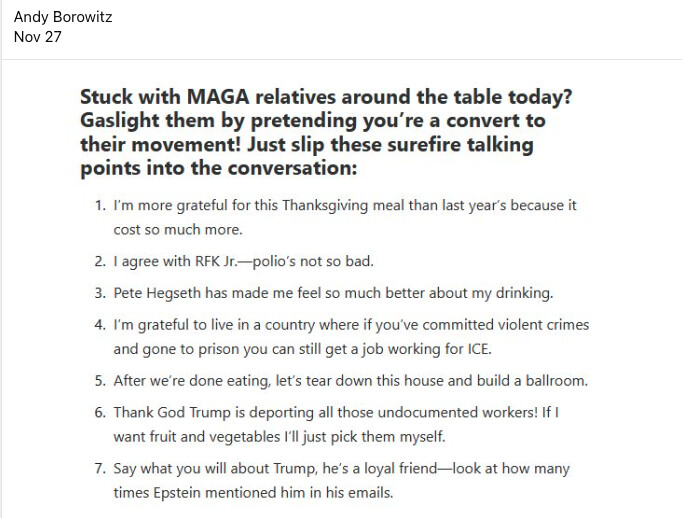Click the words "pick them myself"
The width and height of the screenshot is (682, 518).
pos(393,437)
